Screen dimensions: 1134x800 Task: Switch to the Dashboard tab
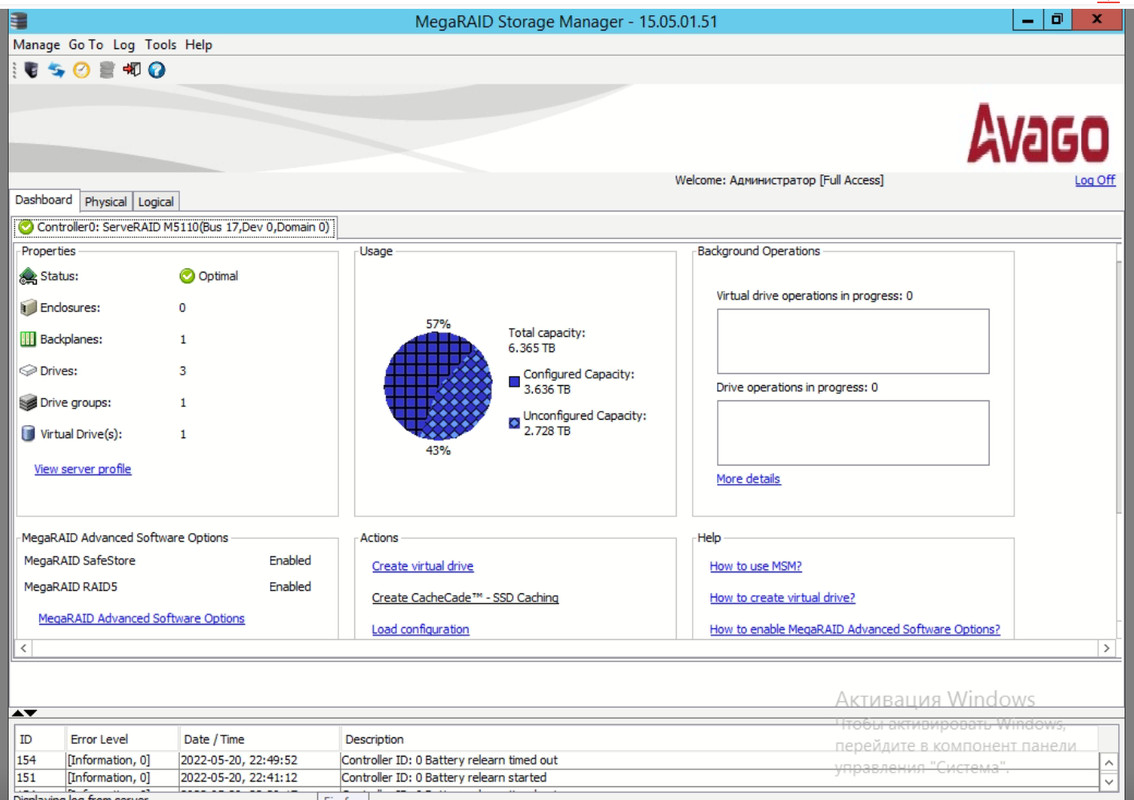coord(44,200)
